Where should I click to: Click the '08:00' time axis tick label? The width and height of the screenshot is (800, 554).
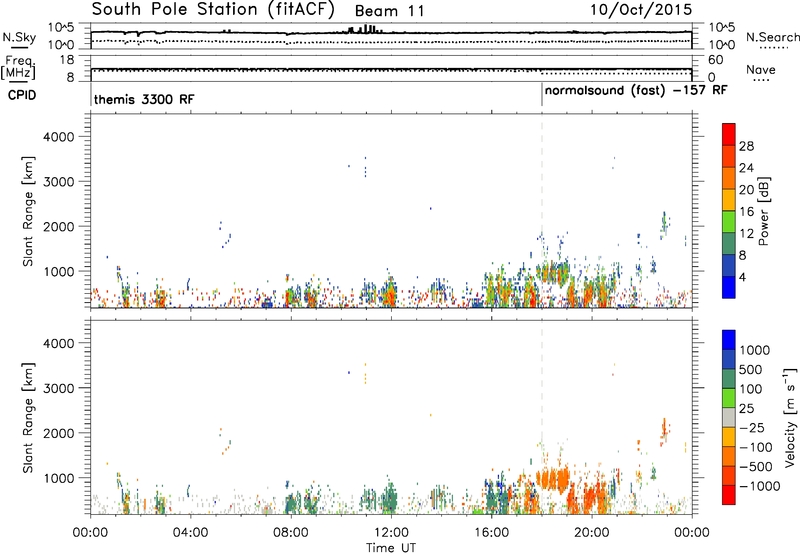click(x=291, y=533)
